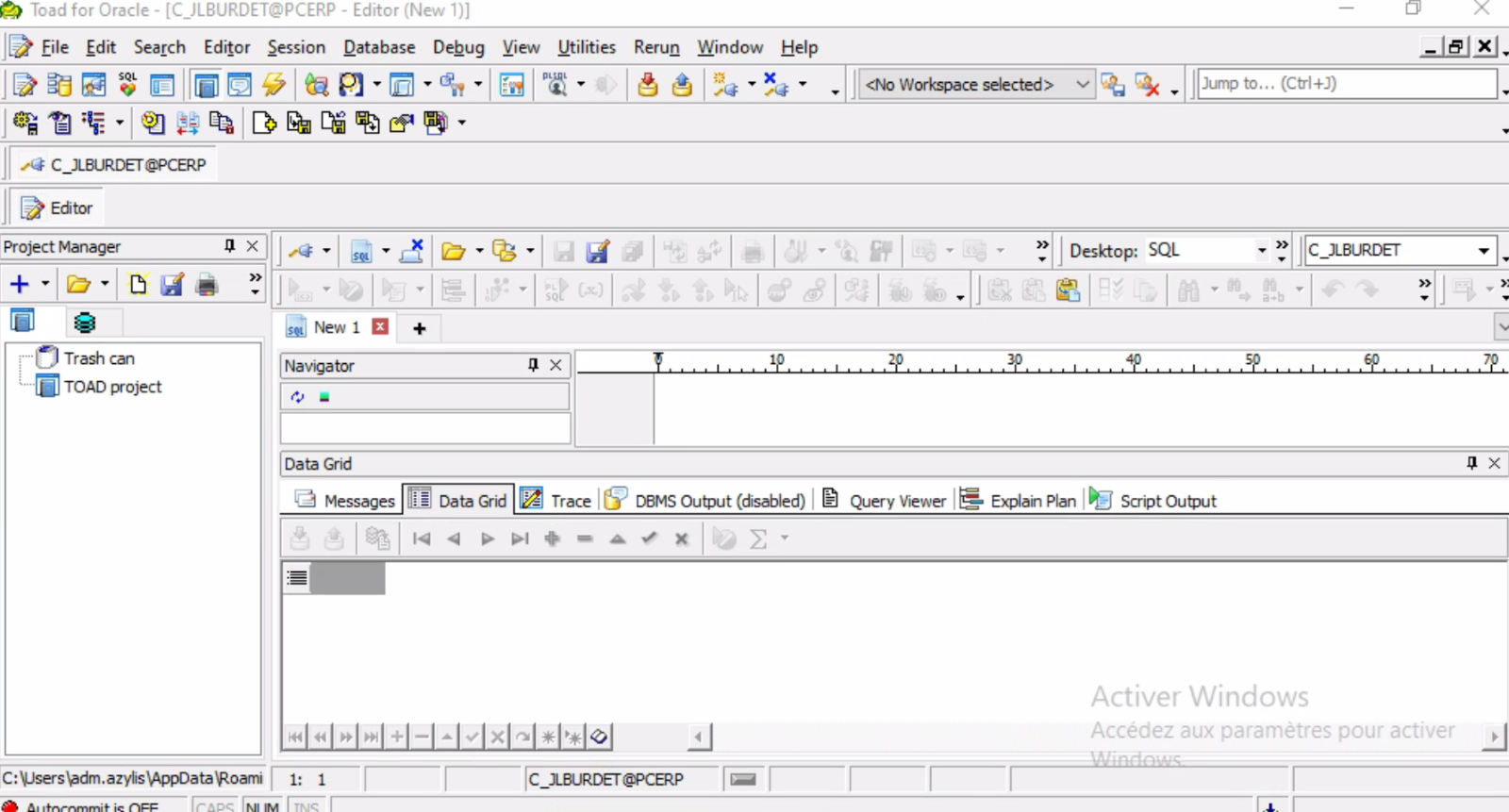Click the New Connection plug icon
Screen dimensions: 1509x812
point(725,85)
